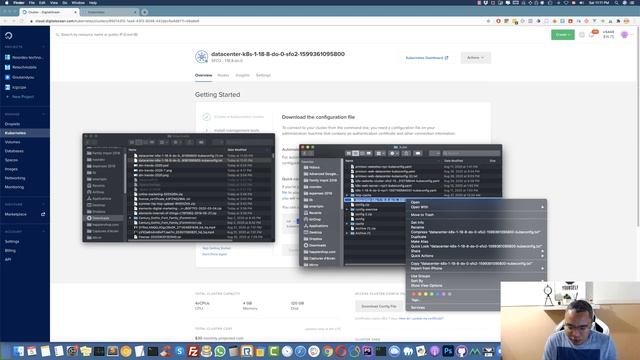Image resolution: width=640 pixels, height=360 pixels.
Task: Open FileZilla from the dock
Action: (x=193, y=351)
